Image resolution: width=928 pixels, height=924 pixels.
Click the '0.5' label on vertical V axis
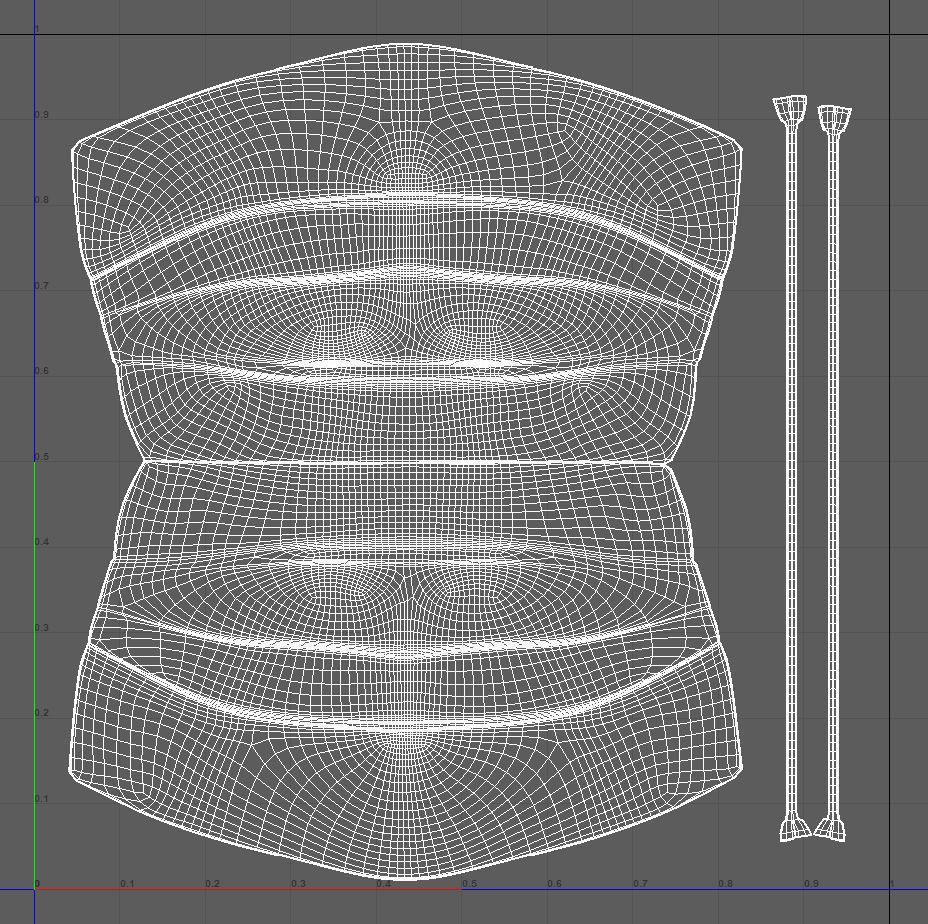coord(41,457)
